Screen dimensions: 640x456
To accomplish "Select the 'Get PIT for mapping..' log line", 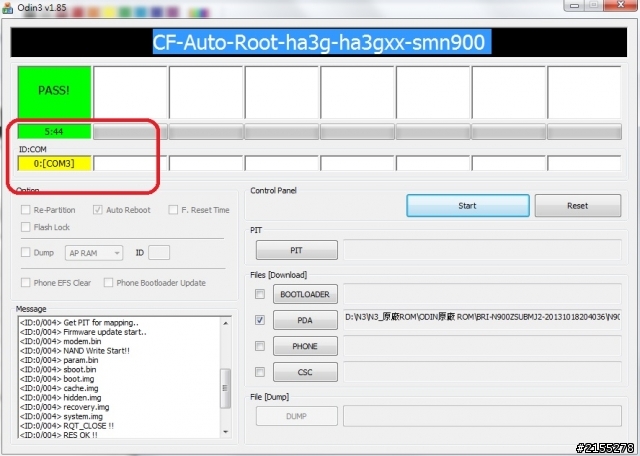I will click(x=79, y=323).
